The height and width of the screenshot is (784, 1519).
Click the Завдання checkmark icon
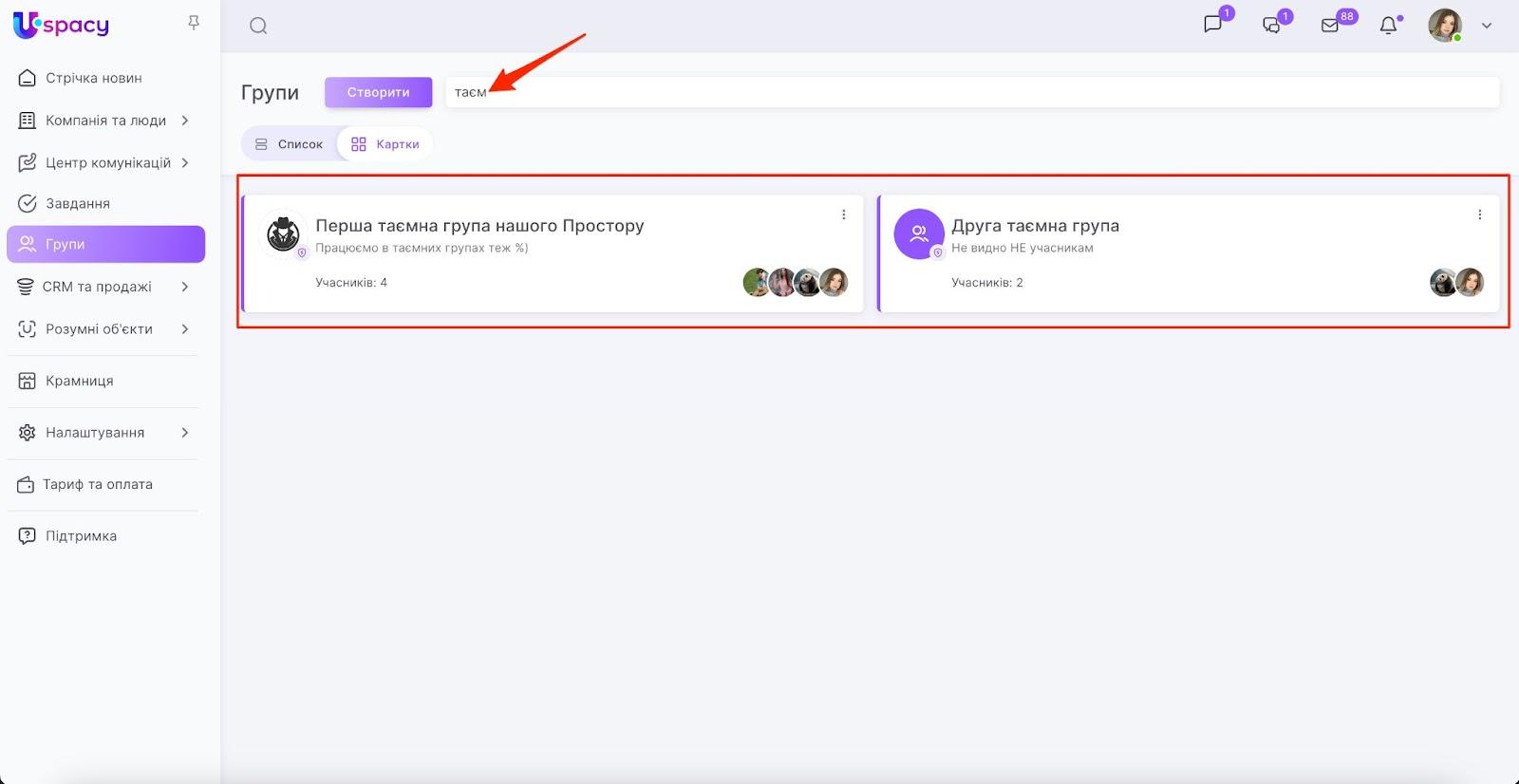(28, 203)
